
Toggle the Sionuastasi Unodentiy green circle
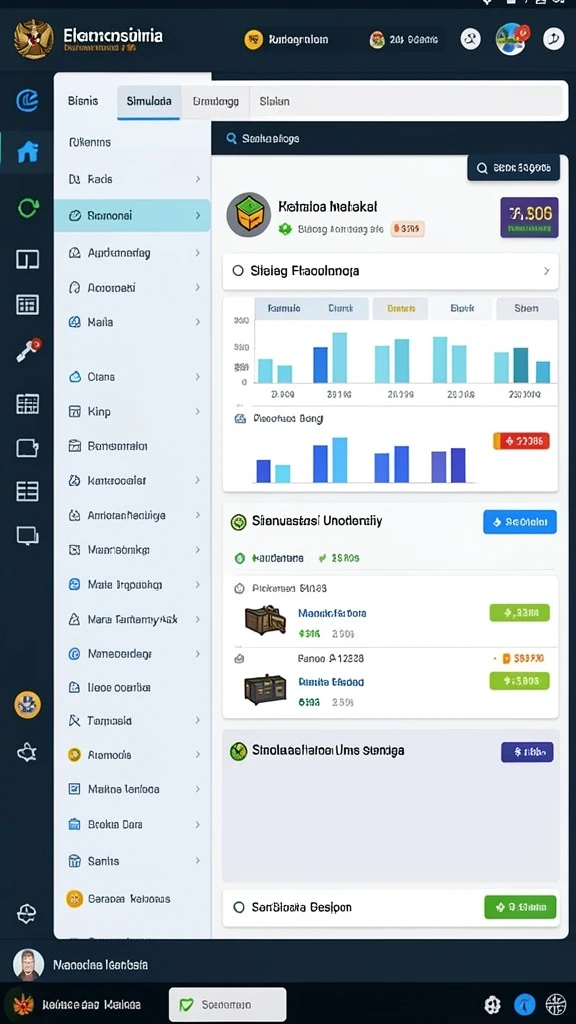tap(238, 521)
